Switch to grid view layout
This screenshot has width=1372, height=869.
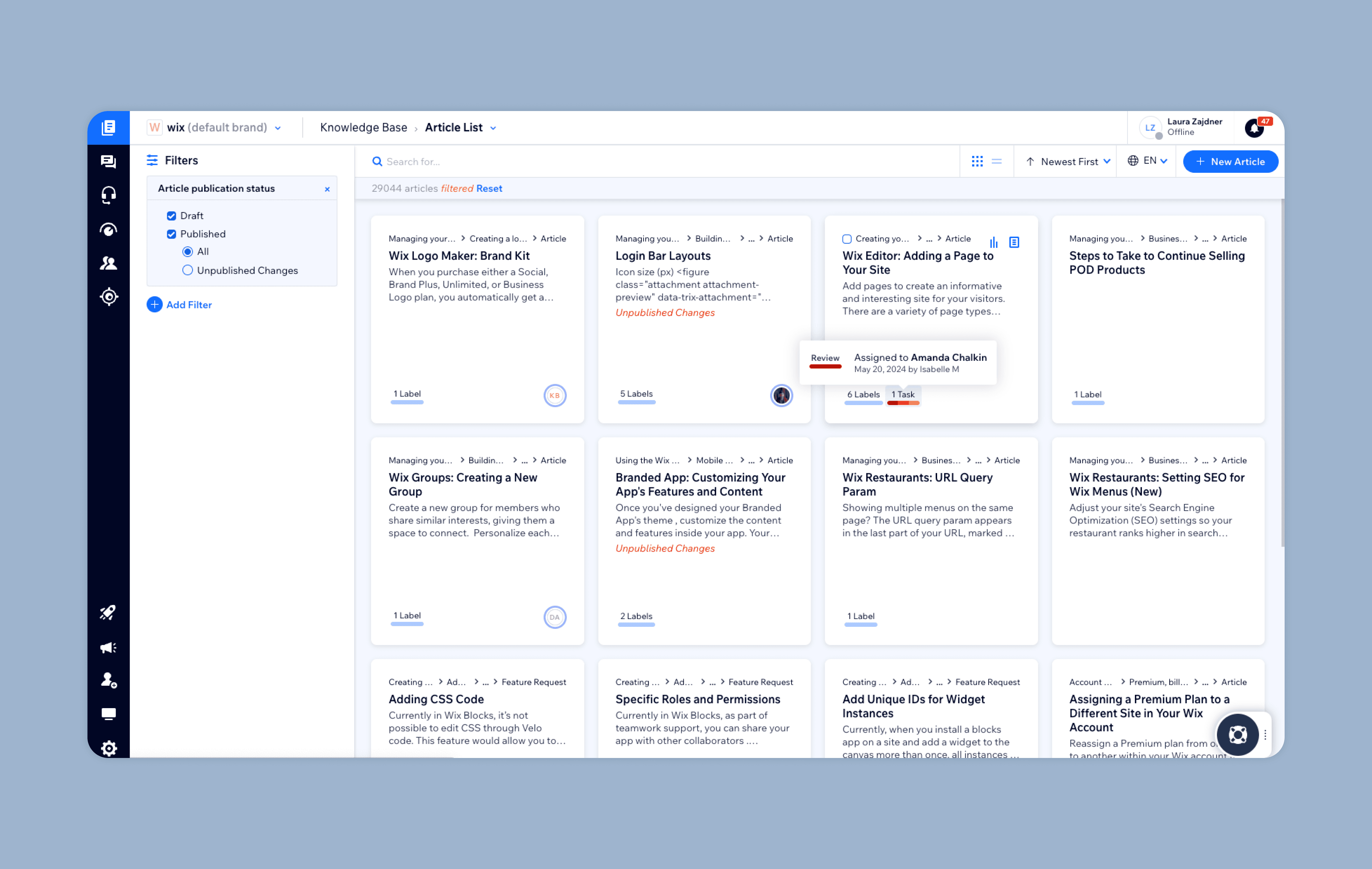(x=977, y=162)
